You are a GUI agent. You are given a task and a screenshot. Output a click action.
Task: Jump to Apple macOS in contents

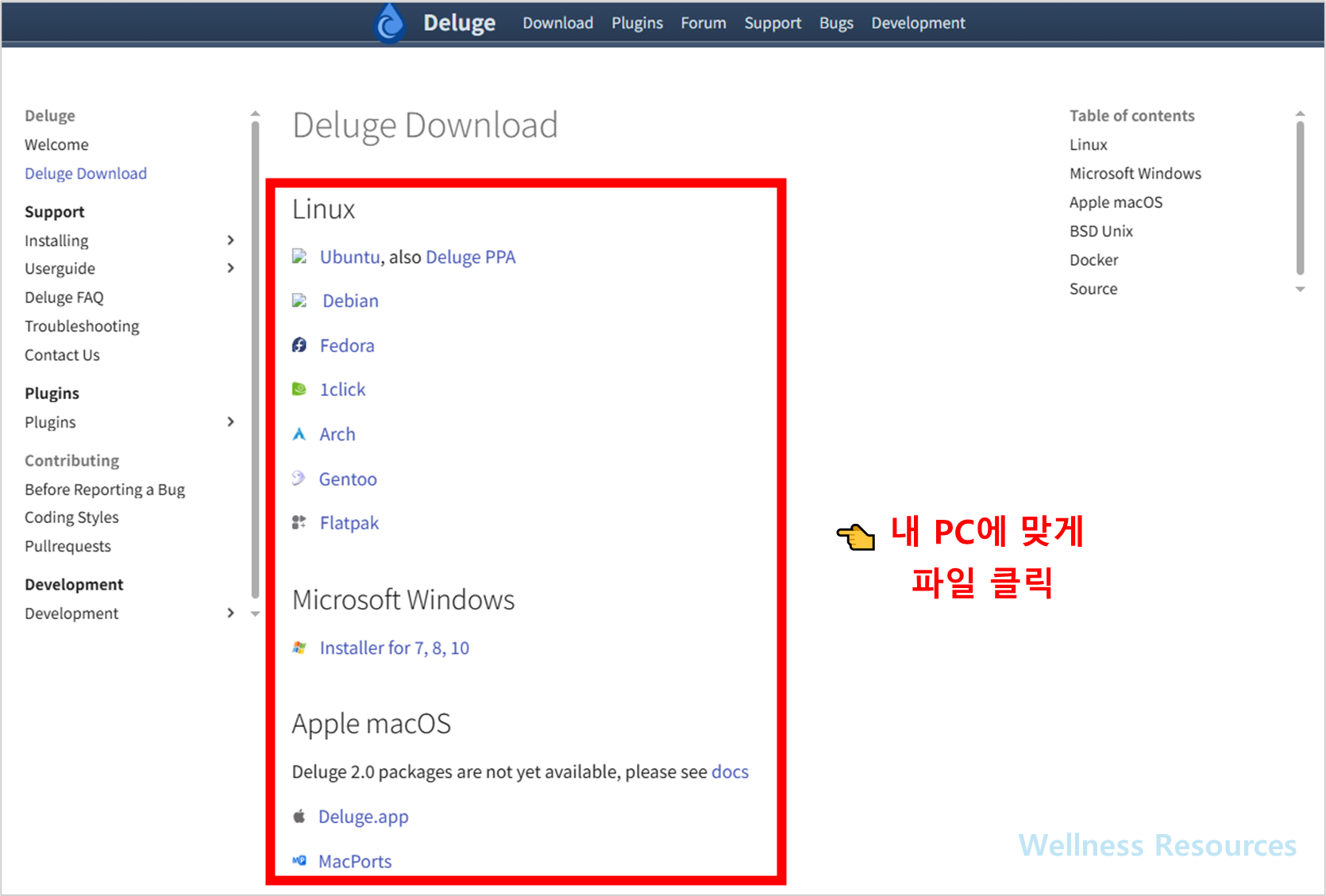(x=1116, y=202)
